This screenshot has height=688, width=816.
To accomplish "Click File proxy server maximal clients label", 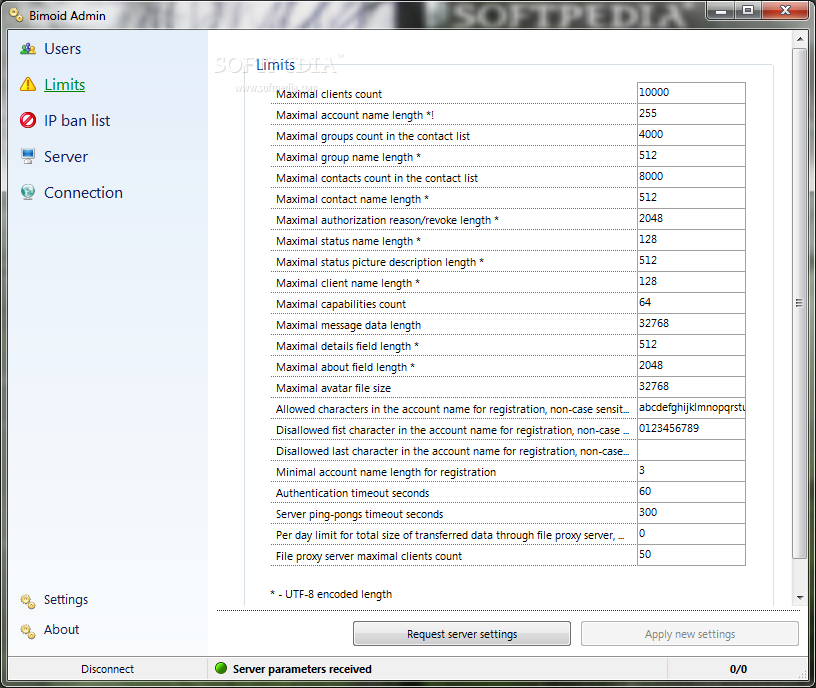I will point(368,556).
